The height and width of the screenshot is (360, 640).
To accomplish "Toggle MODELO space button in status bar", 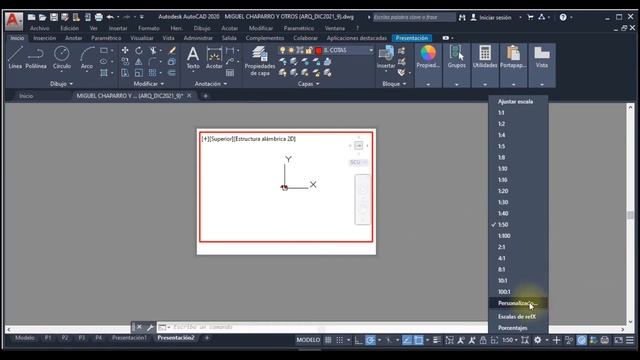I will 308,340.
